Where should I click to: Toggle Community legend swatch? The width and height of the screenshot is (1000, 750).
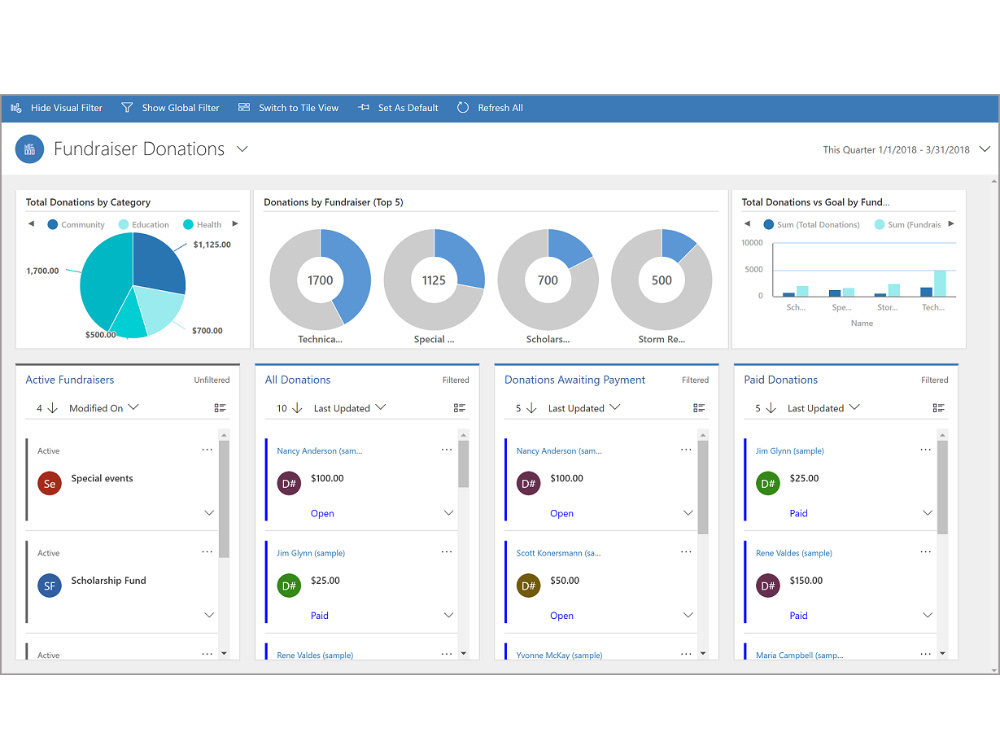(x=53, y=224)
